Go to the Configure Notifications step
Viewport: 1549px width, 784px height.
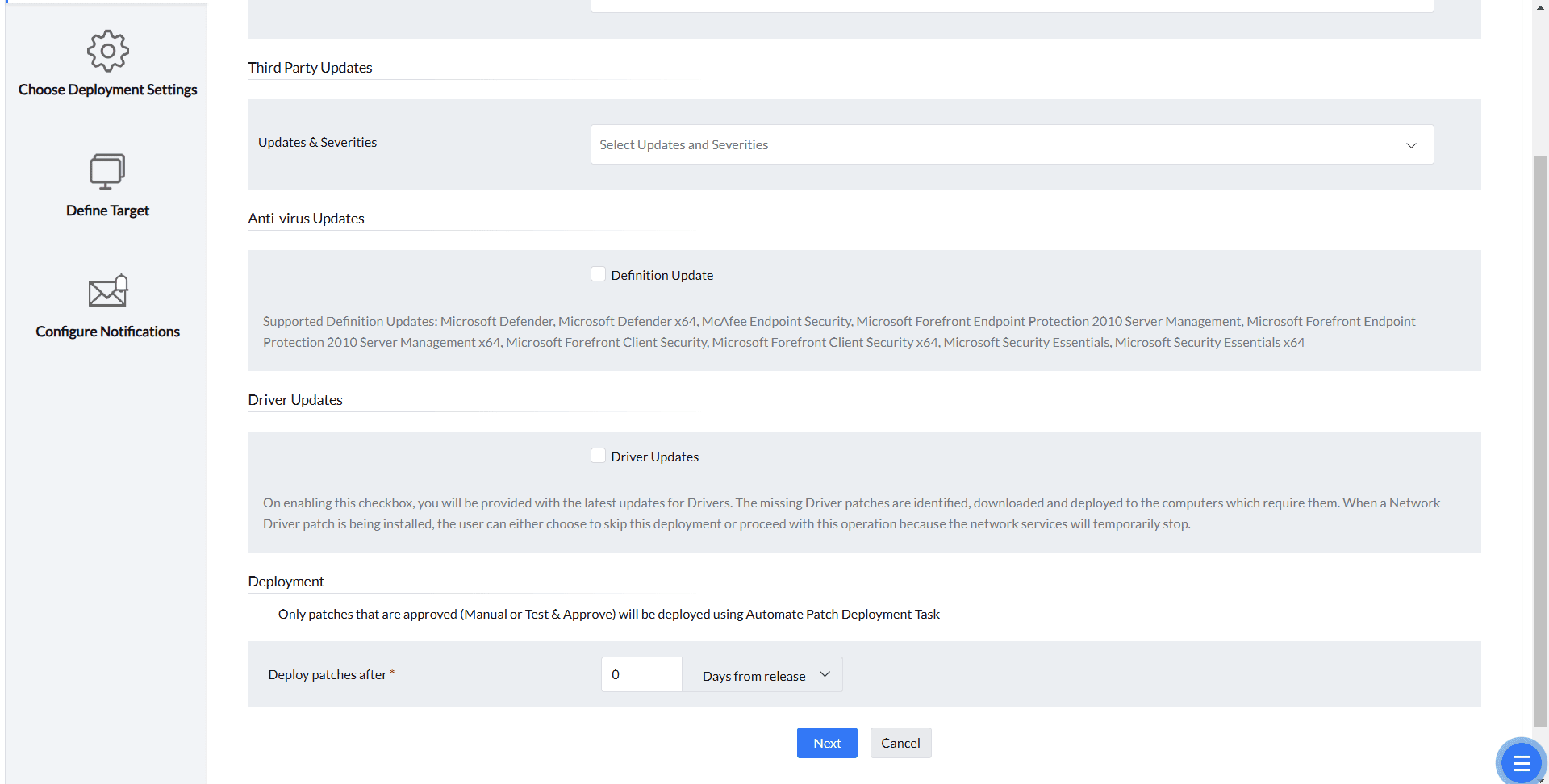[x=107, y=331]
